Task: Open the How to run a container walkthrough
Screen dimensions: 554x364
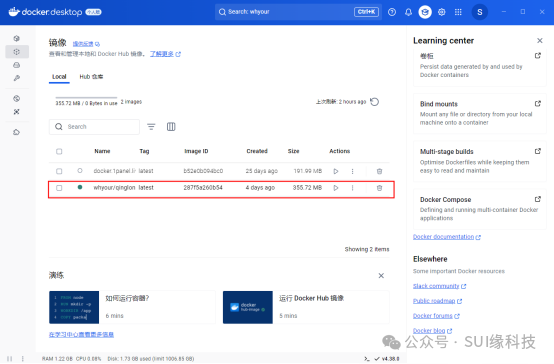Action: 132,307
